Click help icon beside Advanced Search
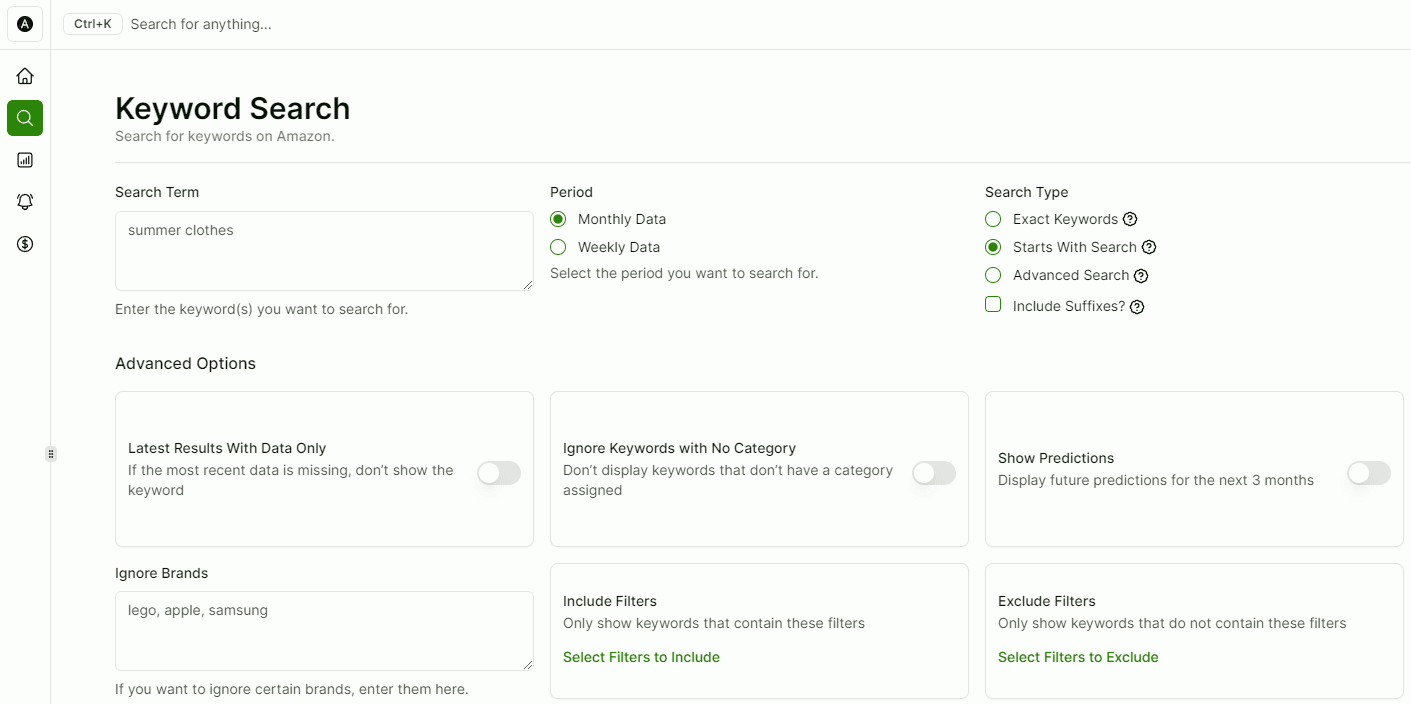The image size is (1411, 704). (1141, 276)
